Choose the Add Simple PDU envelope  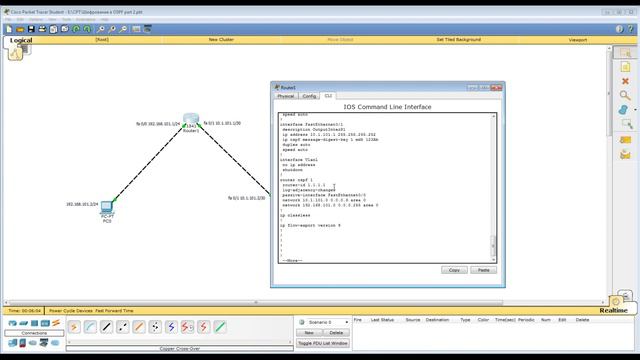click(x=625, y=140)
